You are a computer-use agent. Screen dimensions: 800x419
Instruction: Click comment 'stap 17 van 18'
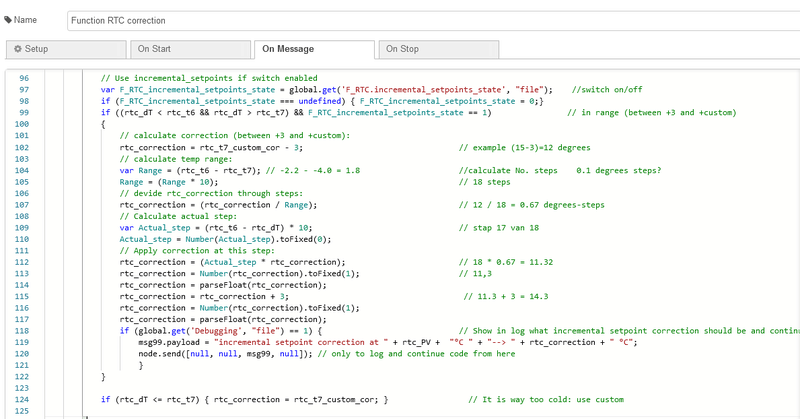pos(499,228)
